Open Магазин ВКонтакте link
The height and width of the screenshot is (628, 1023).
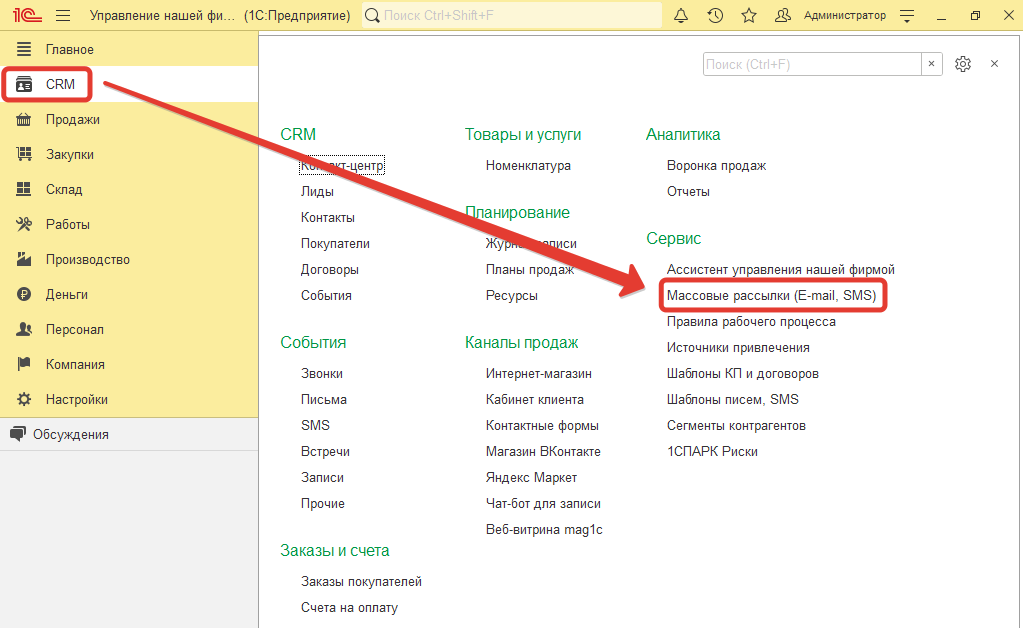click(x=543, y=452)
